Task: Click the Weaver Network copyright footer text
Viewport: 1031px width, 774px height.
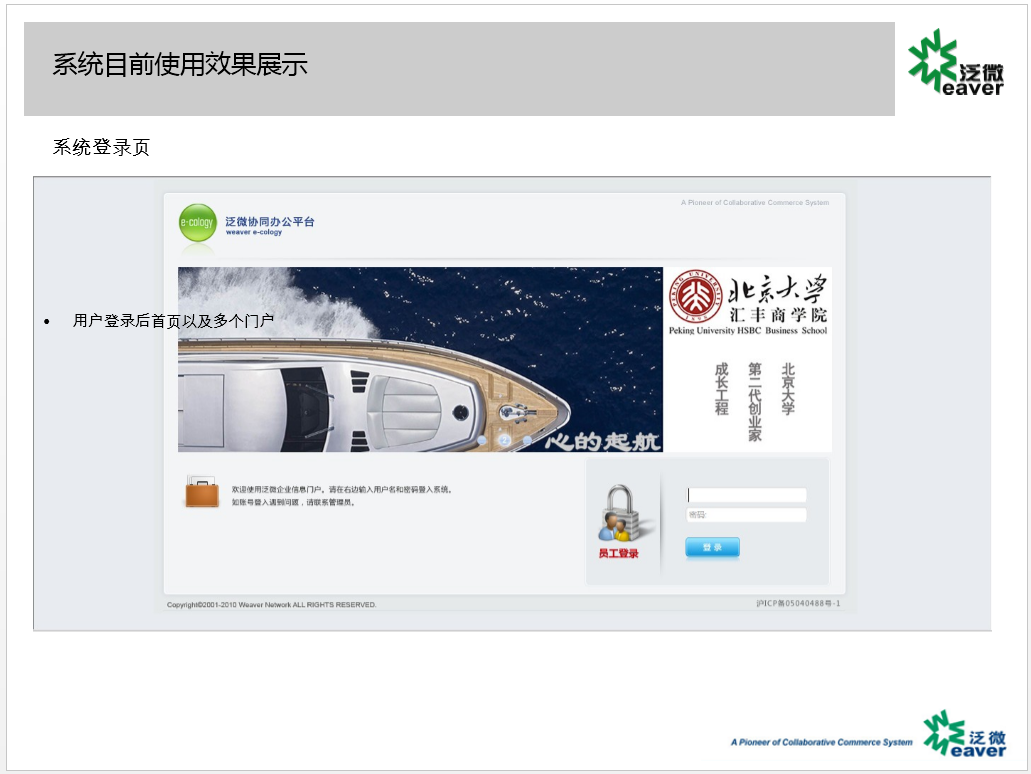Action: pos(272,604)
